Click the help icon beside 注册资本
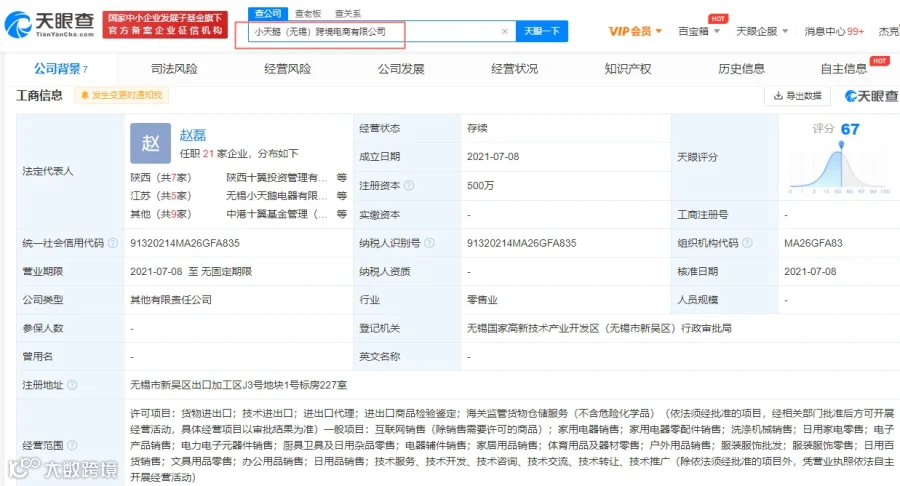 click(x=409, y=185)
